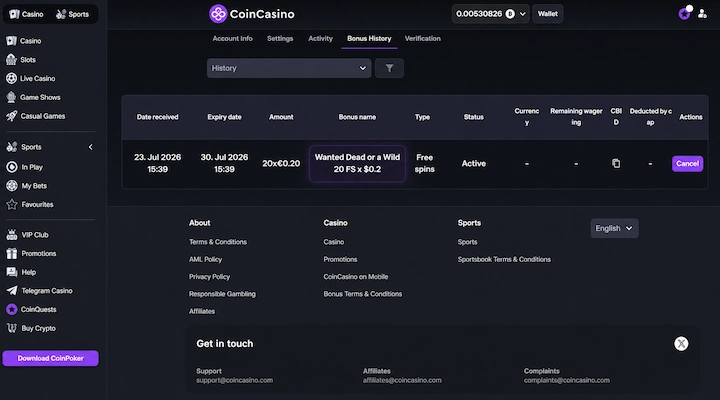Email affiliates@coincasino.com
720x400 pixels.
click(x=402, y=380)
